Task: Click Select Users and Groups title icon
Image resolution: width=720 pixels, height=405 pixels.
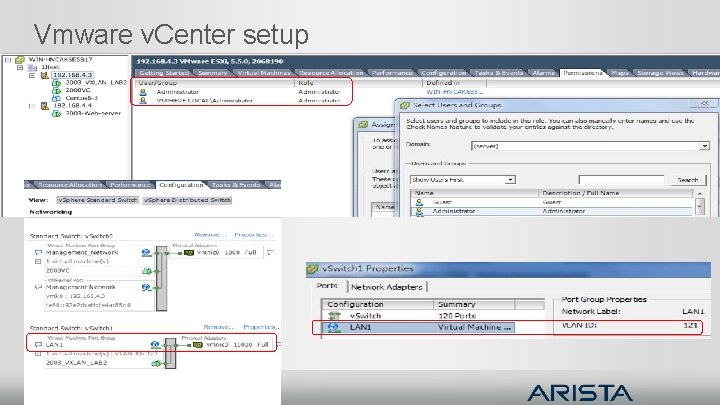Action: pyautogui.click(x=405, y=105)
